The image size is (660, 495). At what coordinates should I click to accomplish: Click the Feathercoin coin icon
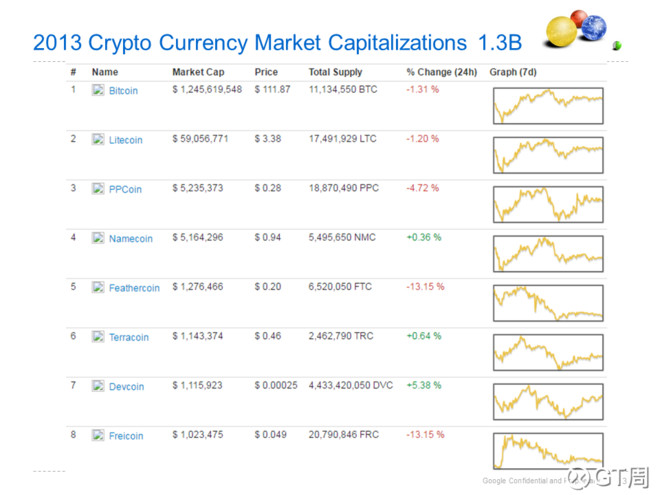tap(98, 287)
